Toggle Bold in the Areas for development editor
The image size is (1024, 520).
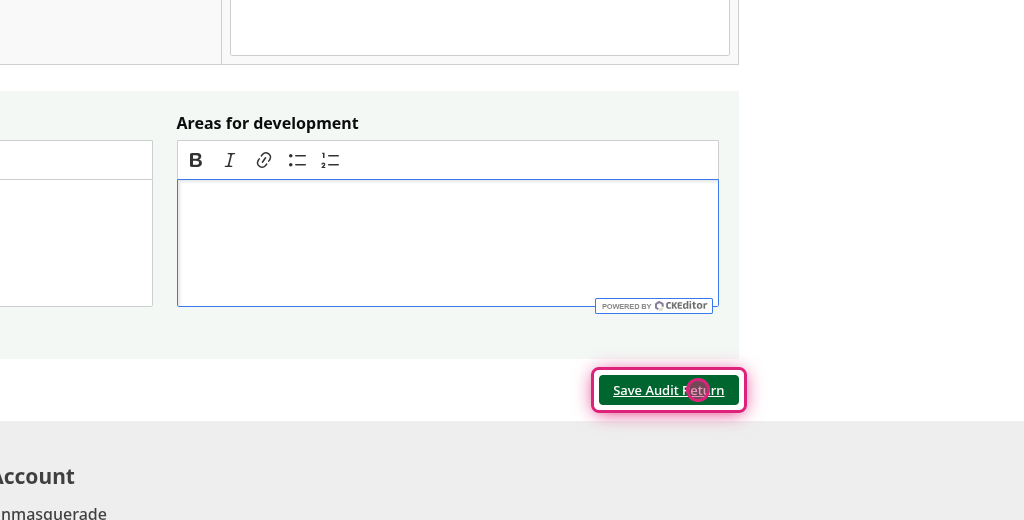195,160
